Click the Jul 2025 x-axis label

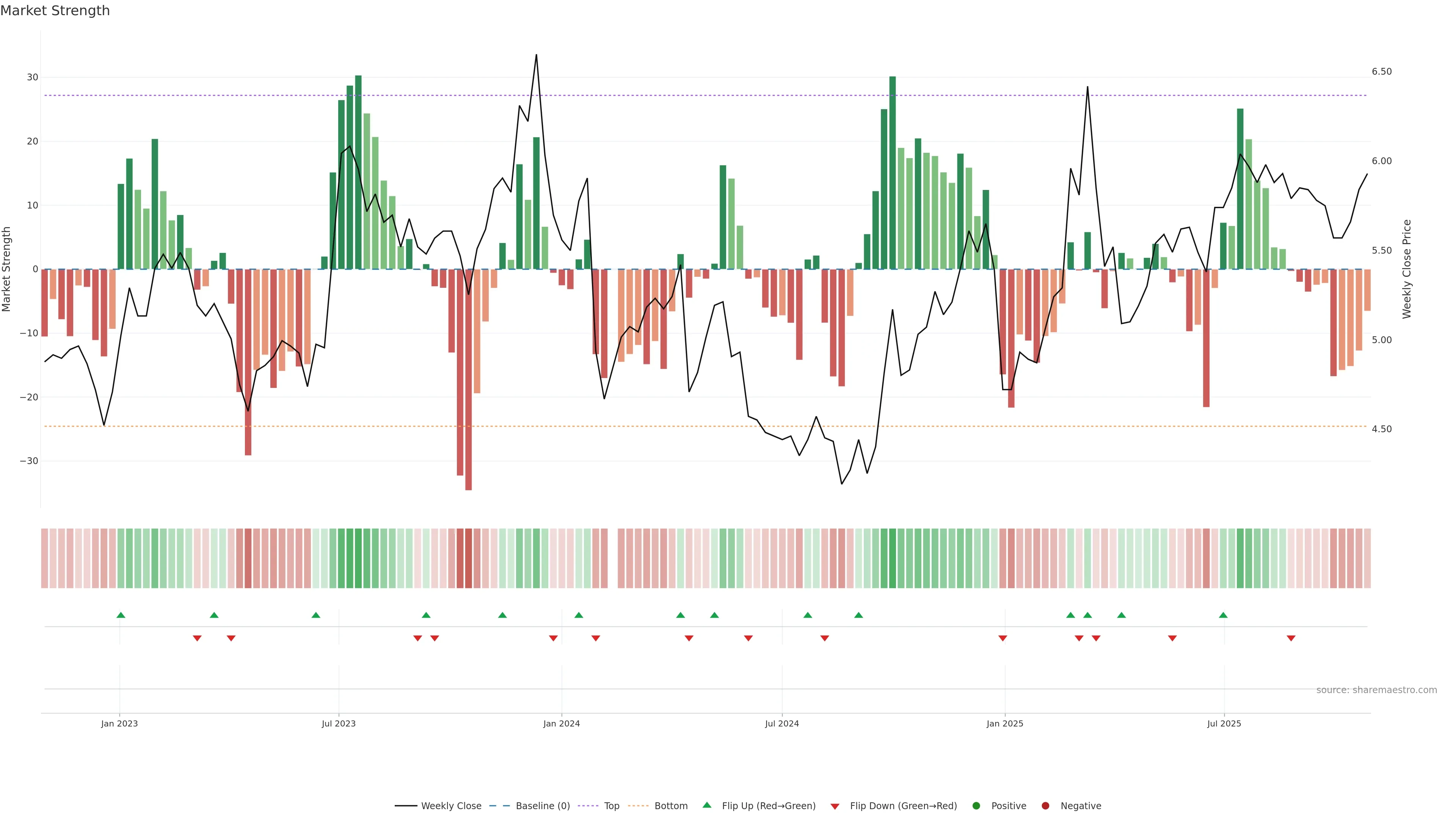click(1224, 723)
